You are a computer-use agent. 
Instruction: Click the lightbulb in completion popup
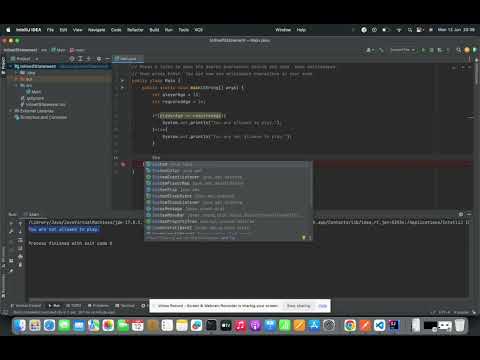pyautogui.click(x=304, y=238)
